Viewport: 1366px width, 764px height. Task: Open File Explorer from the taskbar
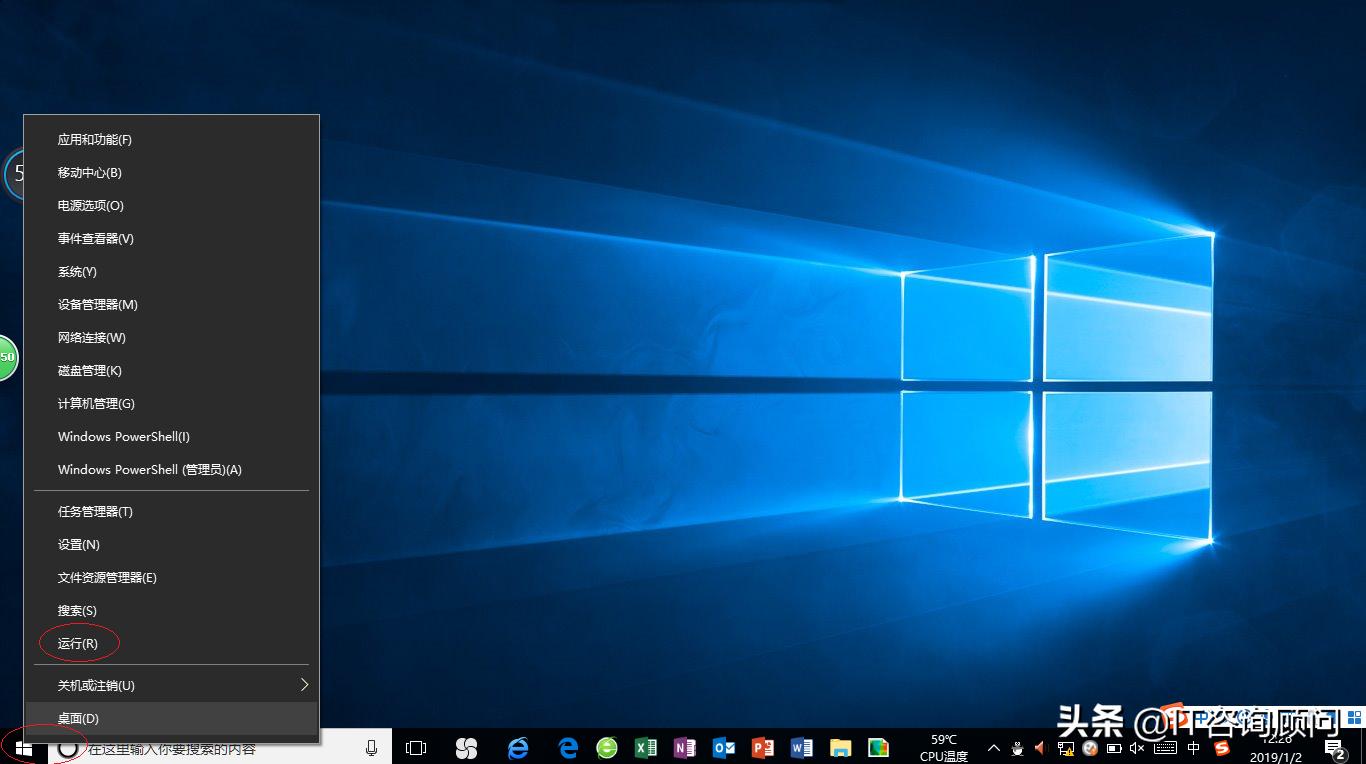coord(840,747)
